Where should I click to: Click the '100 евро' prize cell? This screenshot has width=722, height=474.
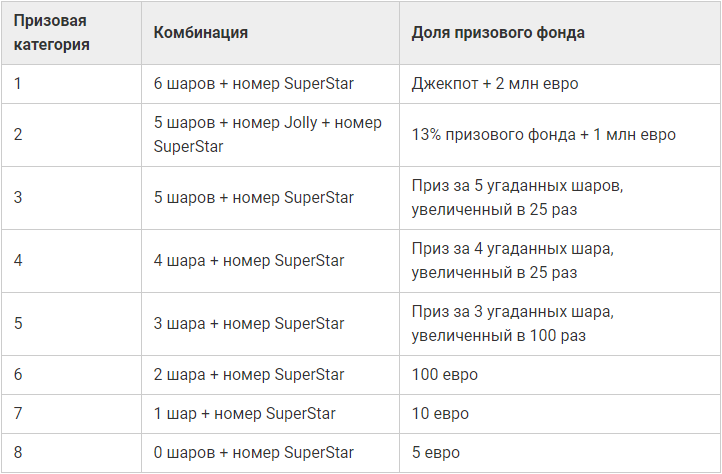pos(444,375)
